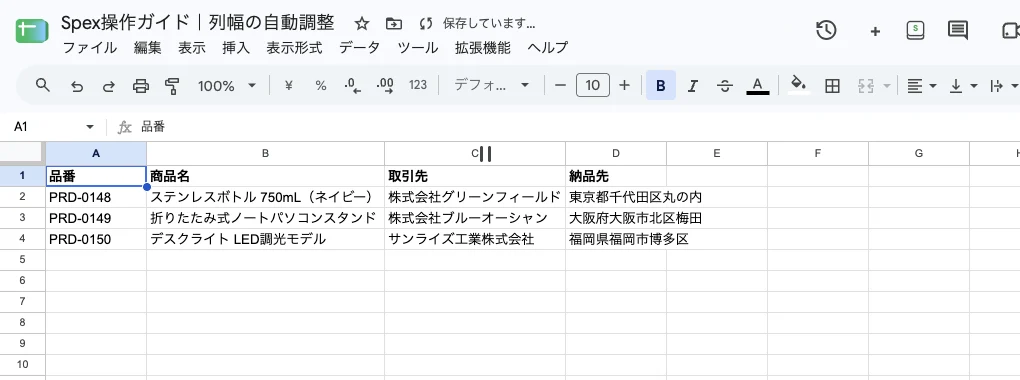Open the ファイル menu
The height and width of the screenshot is (380, 1020).
(89, 48)
